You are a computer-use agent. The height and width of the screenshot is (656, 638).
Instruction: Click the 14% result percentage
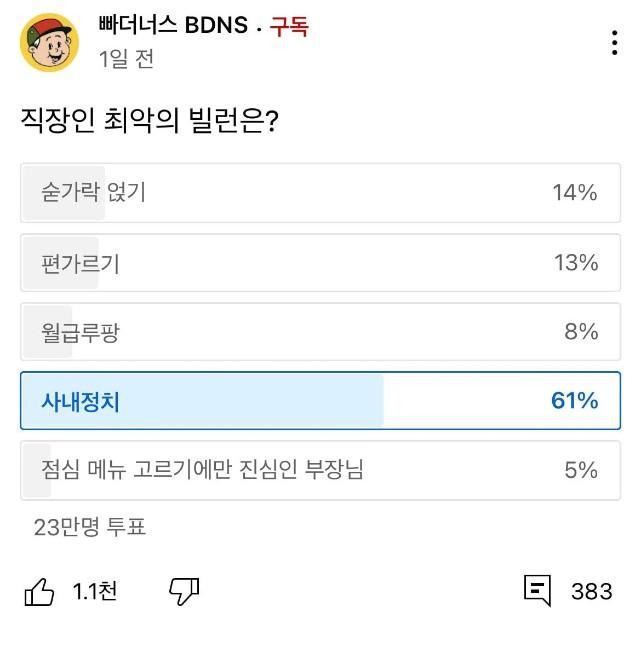point(575,192)
